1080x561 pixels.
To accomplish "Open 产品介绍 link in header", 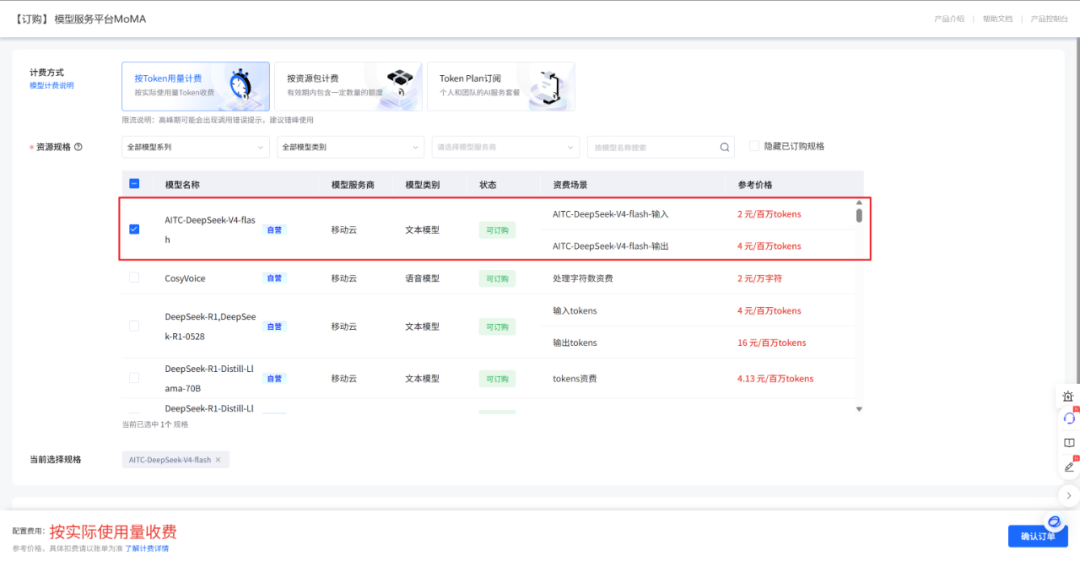I will point(949,19).
